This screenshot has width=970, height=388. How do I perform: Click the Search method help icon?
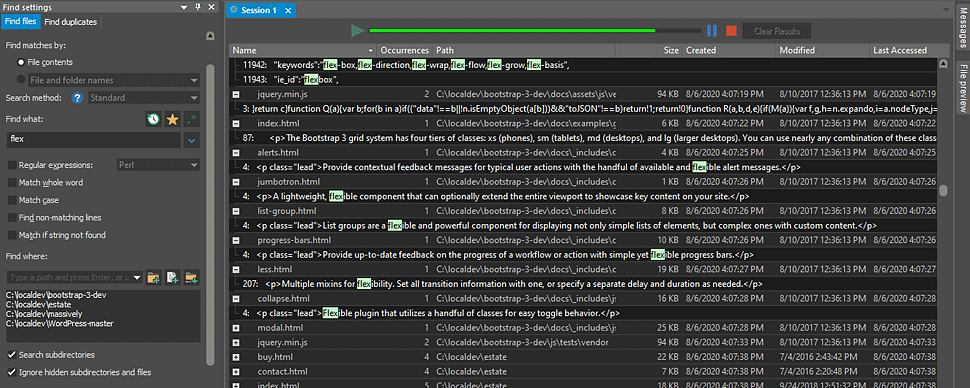point(77,98)
